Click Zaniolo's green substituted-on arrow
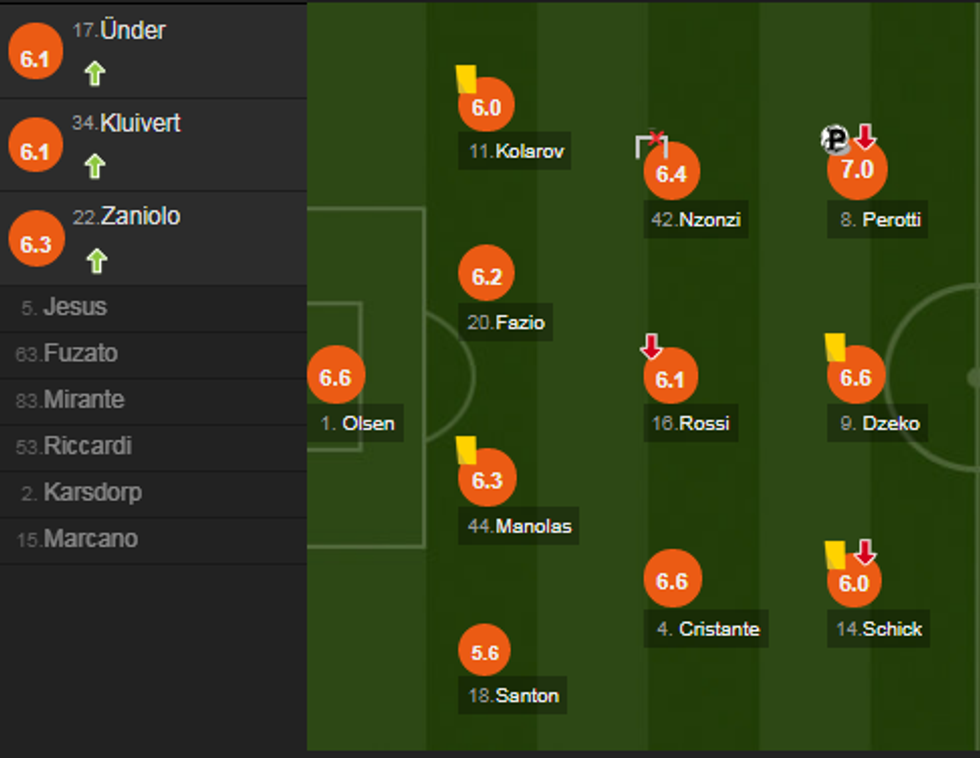 coord(95,261)
